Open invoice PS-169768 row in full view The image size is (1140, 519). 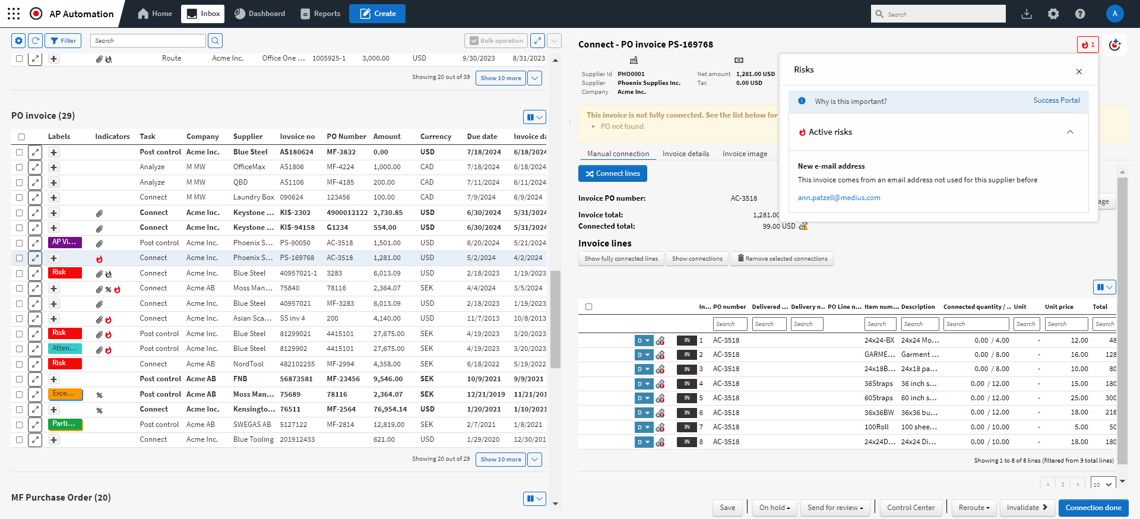pos(35,257)
